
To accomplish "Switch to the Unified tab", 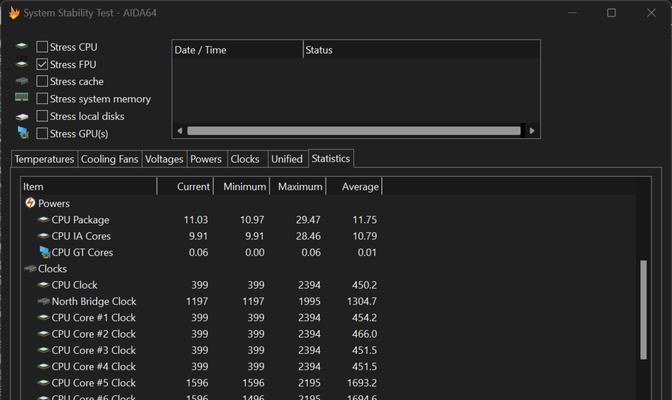I will click(287, 159).
